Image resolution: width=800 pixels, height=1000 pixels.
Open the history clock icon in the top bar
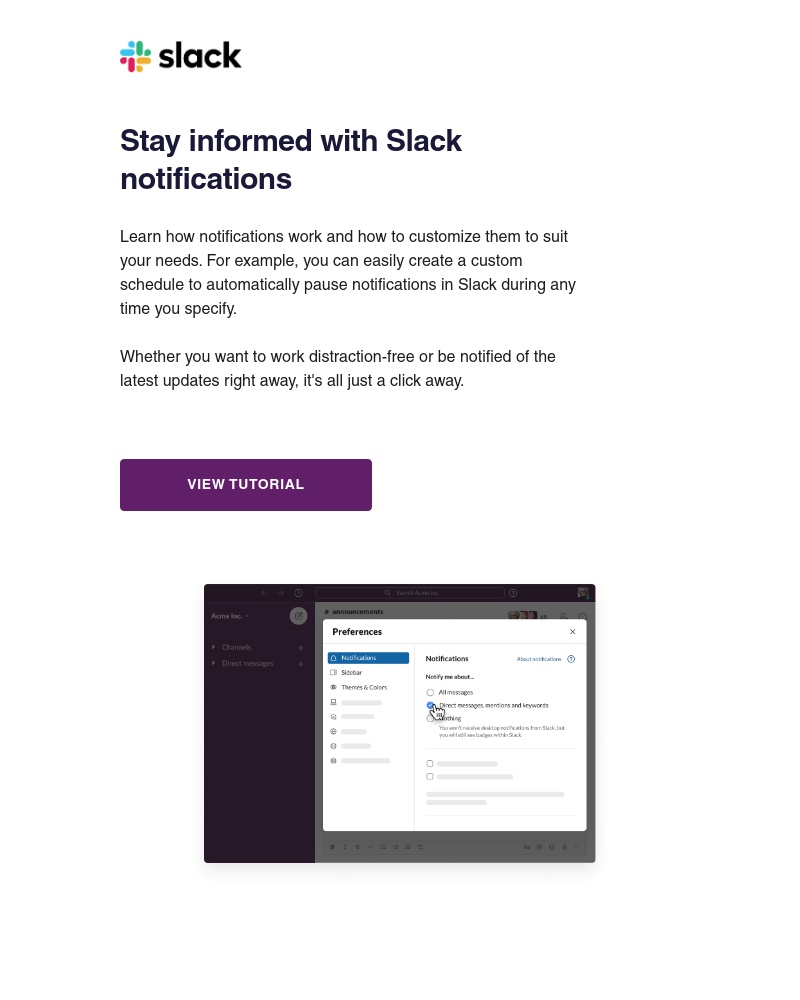[x=296, y=593]
